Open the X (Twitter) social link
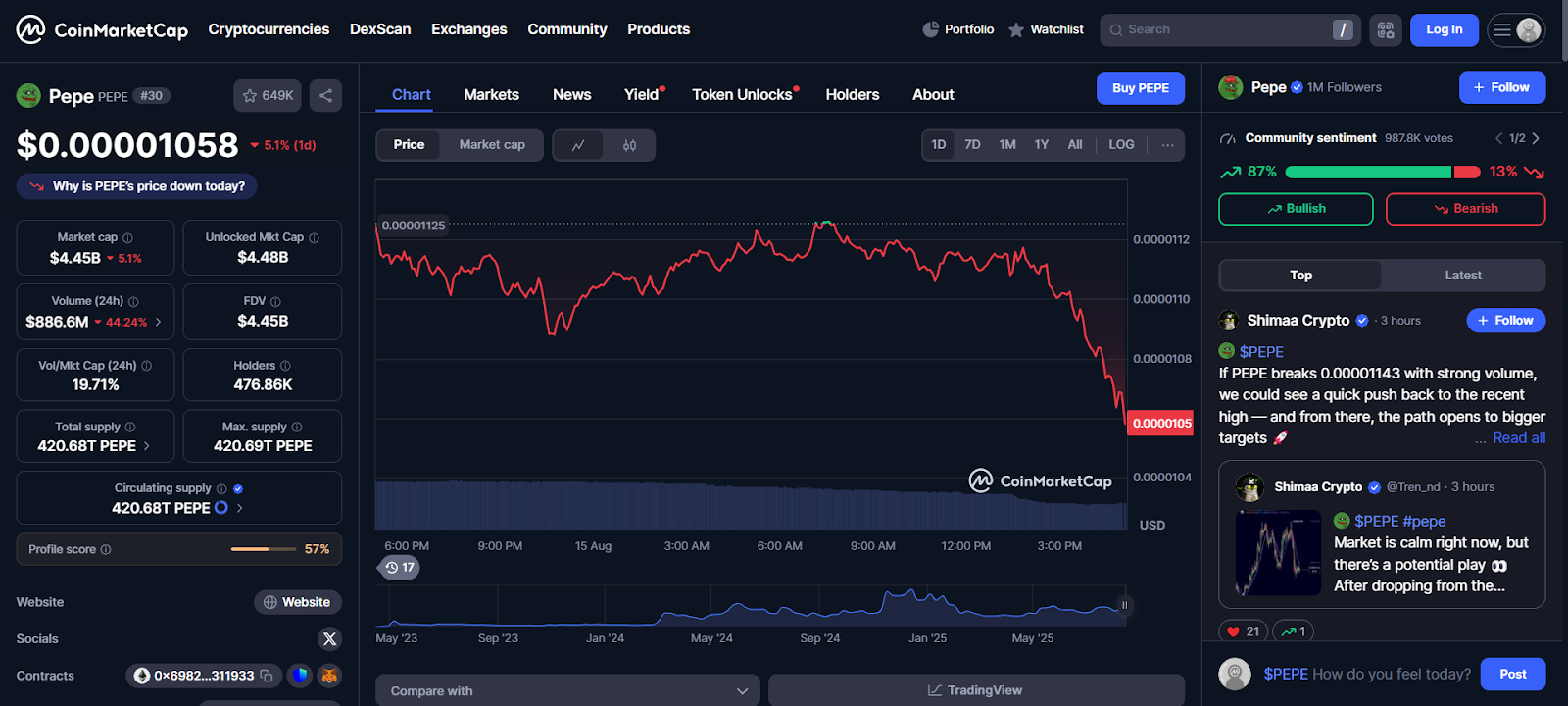 (329, 639)
